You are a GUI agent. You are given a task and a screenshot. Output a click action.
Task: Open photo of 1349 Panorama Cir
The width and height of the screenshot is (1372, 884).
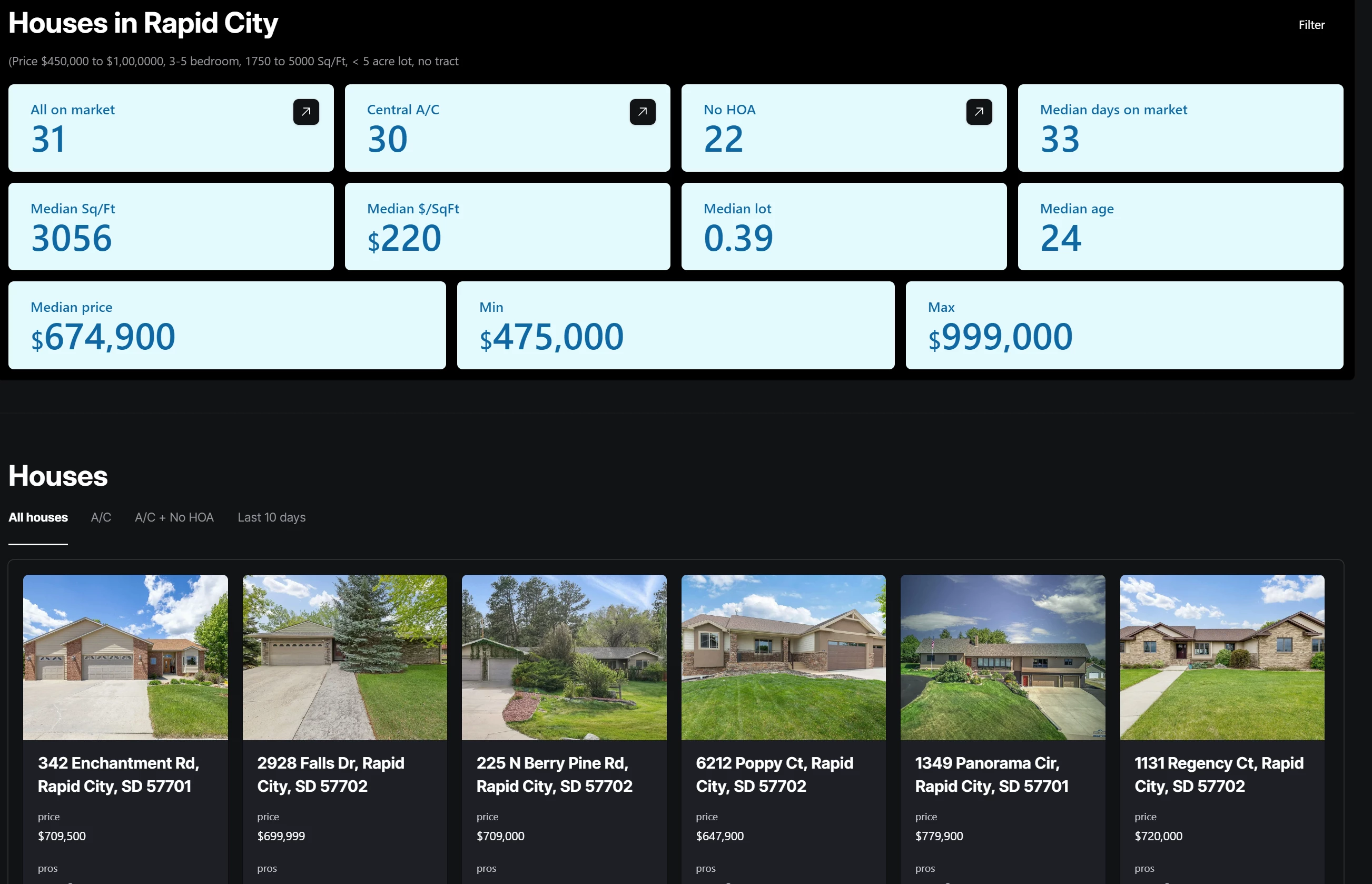coord(1002,657)
